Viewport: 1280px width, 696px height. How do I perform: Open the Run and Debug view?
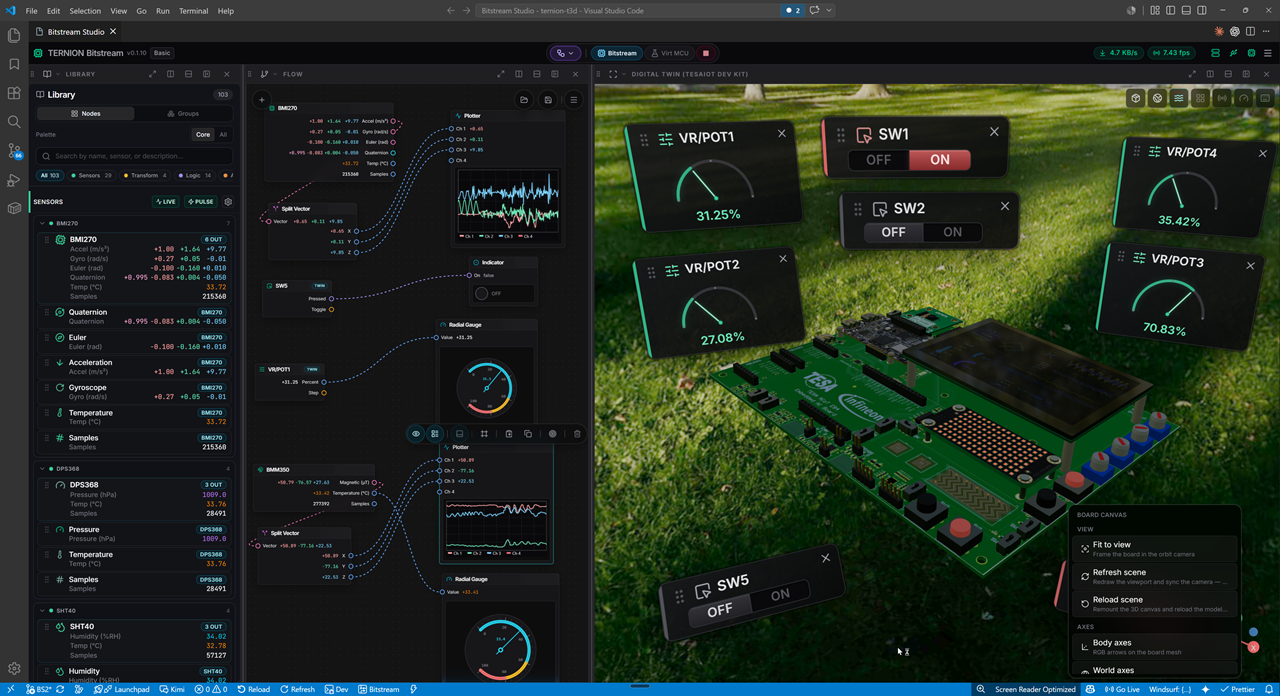pyautogui.click(x=14, y=180)
